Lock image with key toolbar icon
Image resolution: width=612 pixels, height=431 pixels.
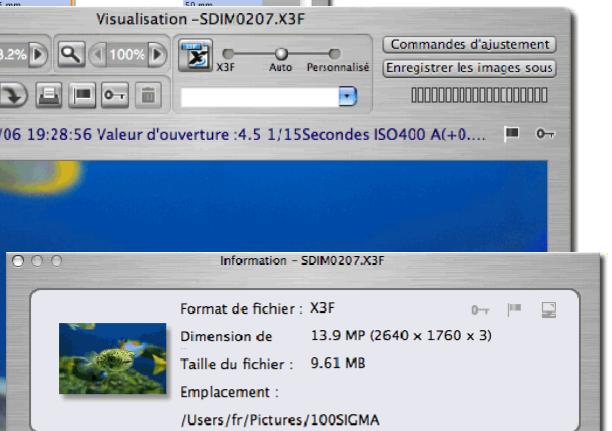tap(115, 95)
